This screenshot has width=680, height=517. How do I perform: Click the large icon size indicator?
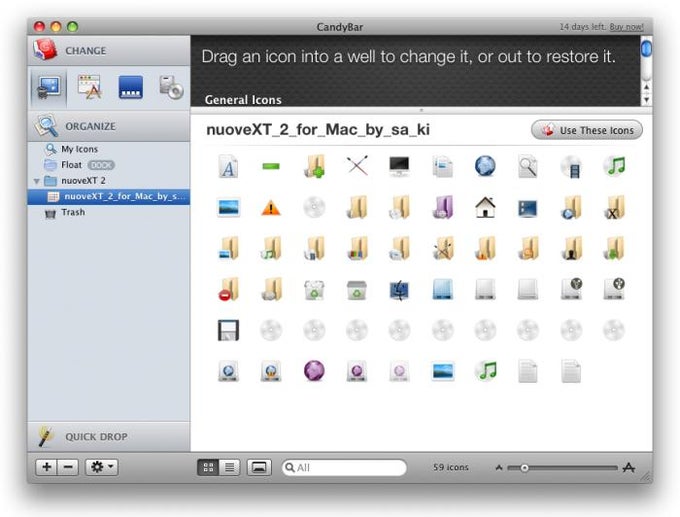pos(629,467)
